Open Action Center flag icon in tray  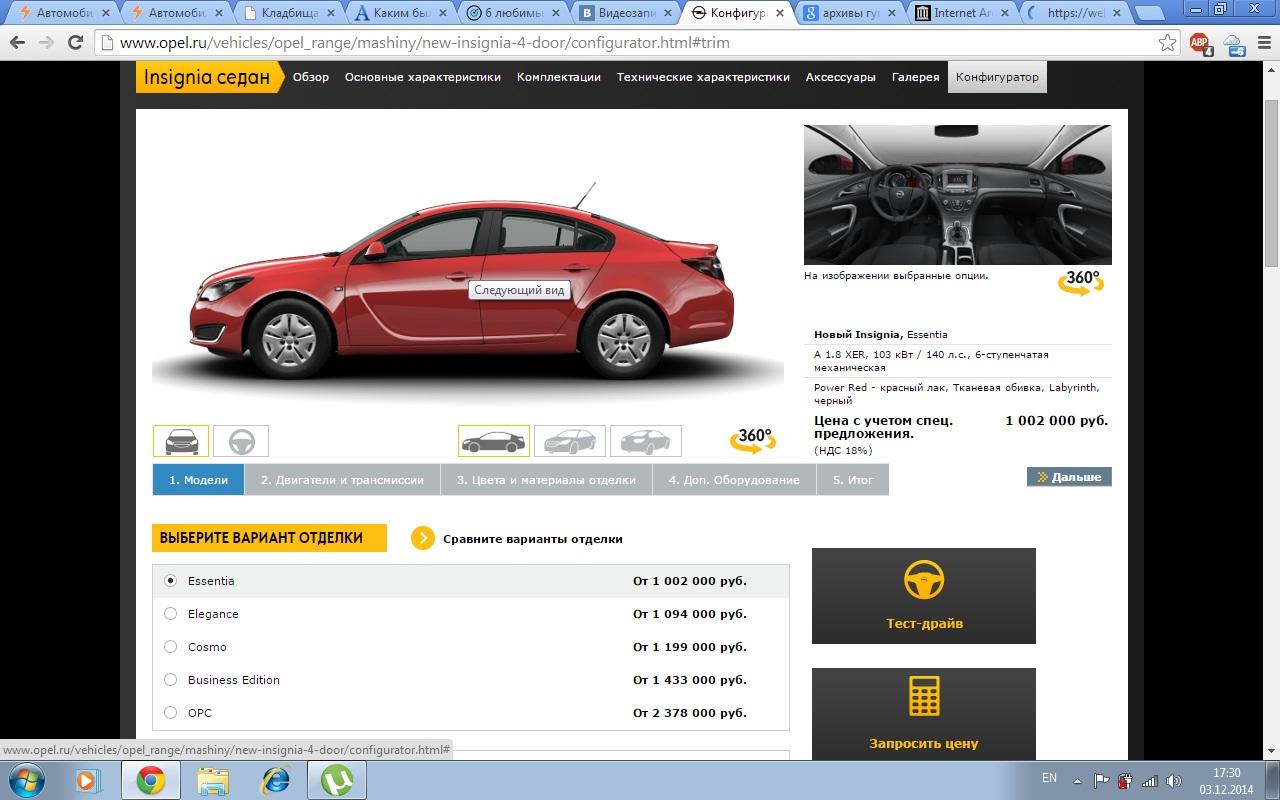1101,780
